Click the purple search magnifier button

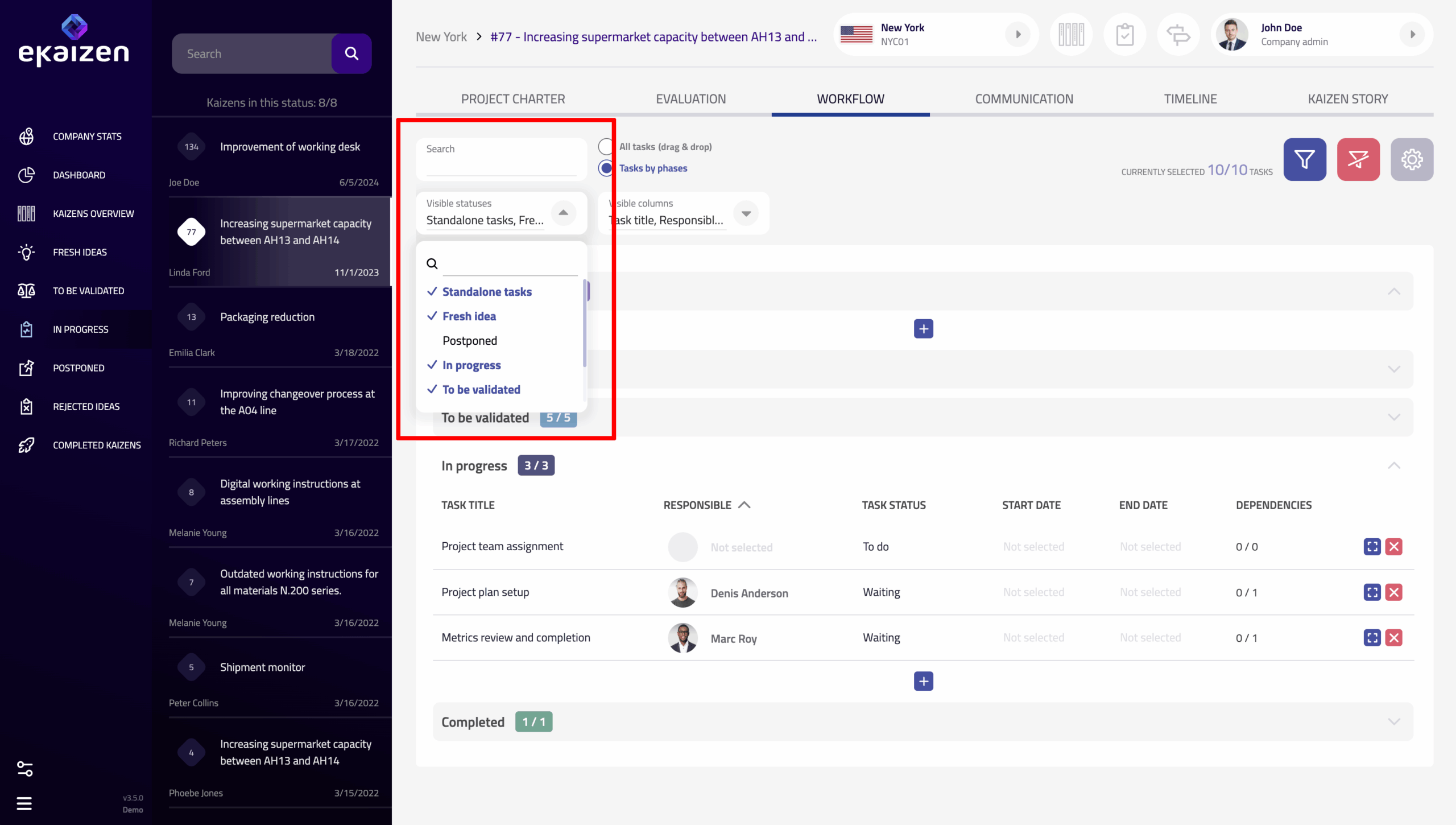tap(351, 53)
